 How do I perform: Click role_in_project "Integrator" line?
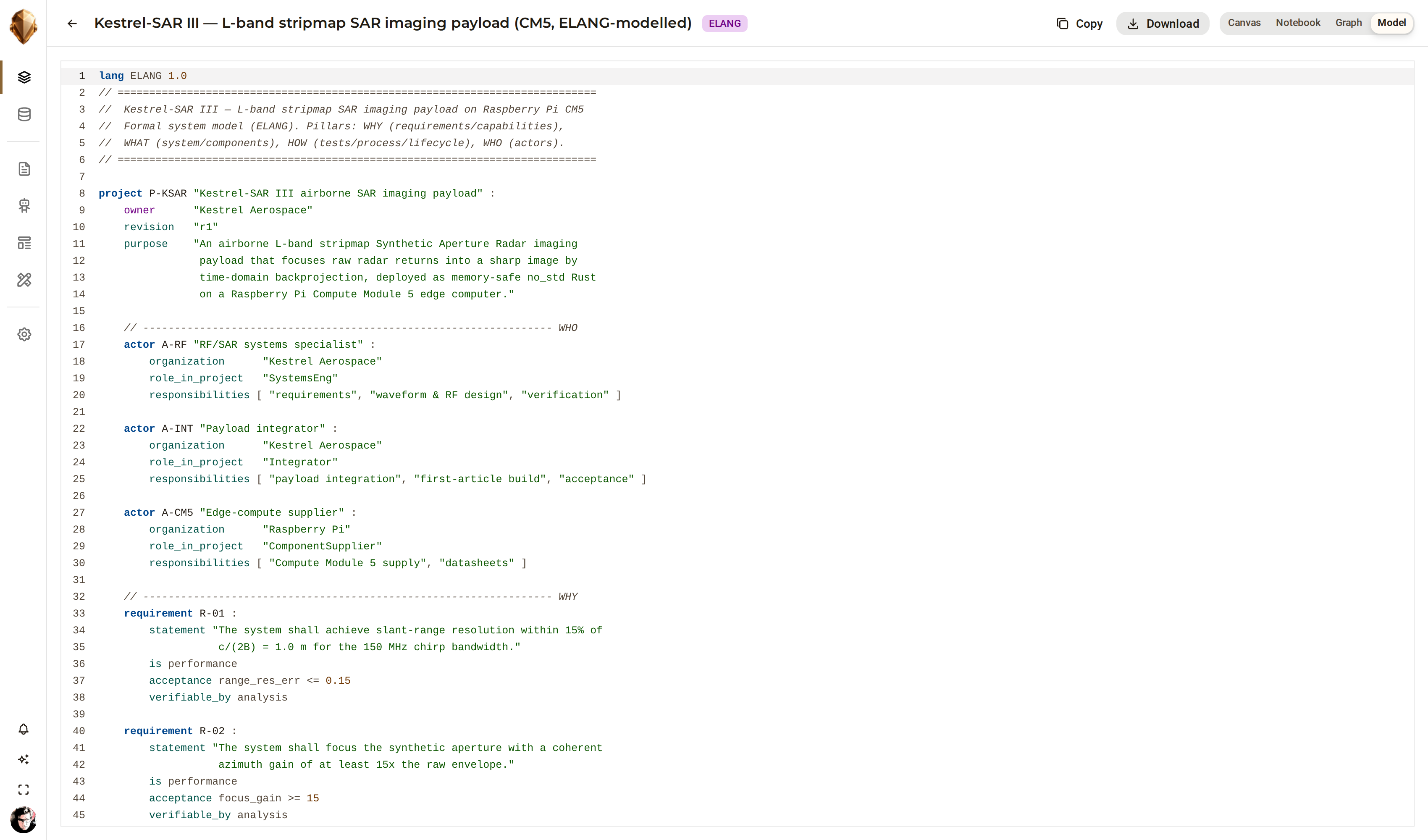(244, 462)
